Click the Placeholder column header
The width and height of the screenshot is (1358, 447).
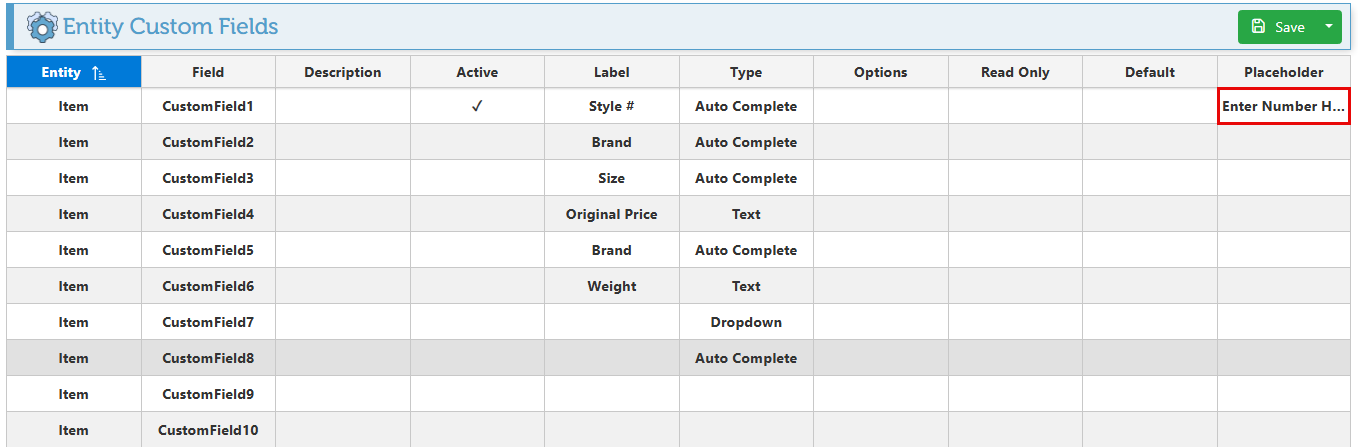pyautogui.click(x=1283, y=72)
